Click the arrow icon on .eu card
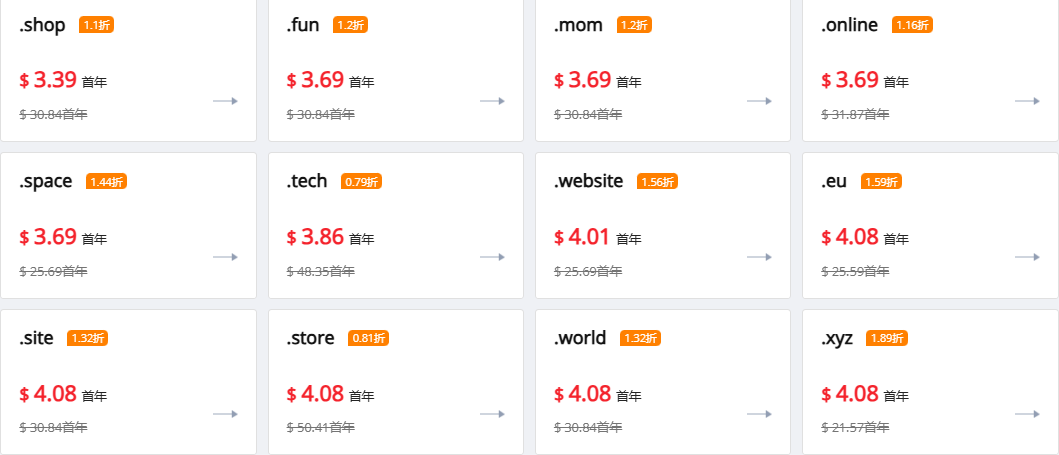 coord(1027,257)
